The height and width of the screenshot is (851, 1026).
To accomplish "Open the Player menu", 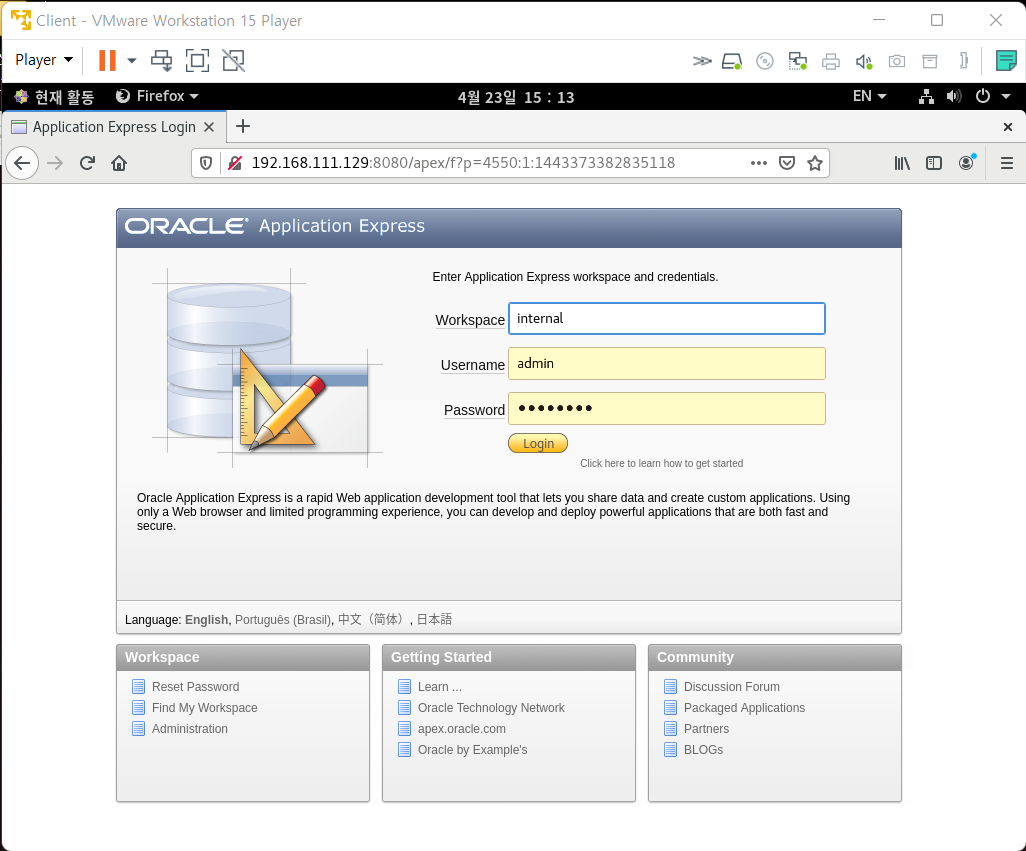I will pyautogui.click(x=43, y=60).
